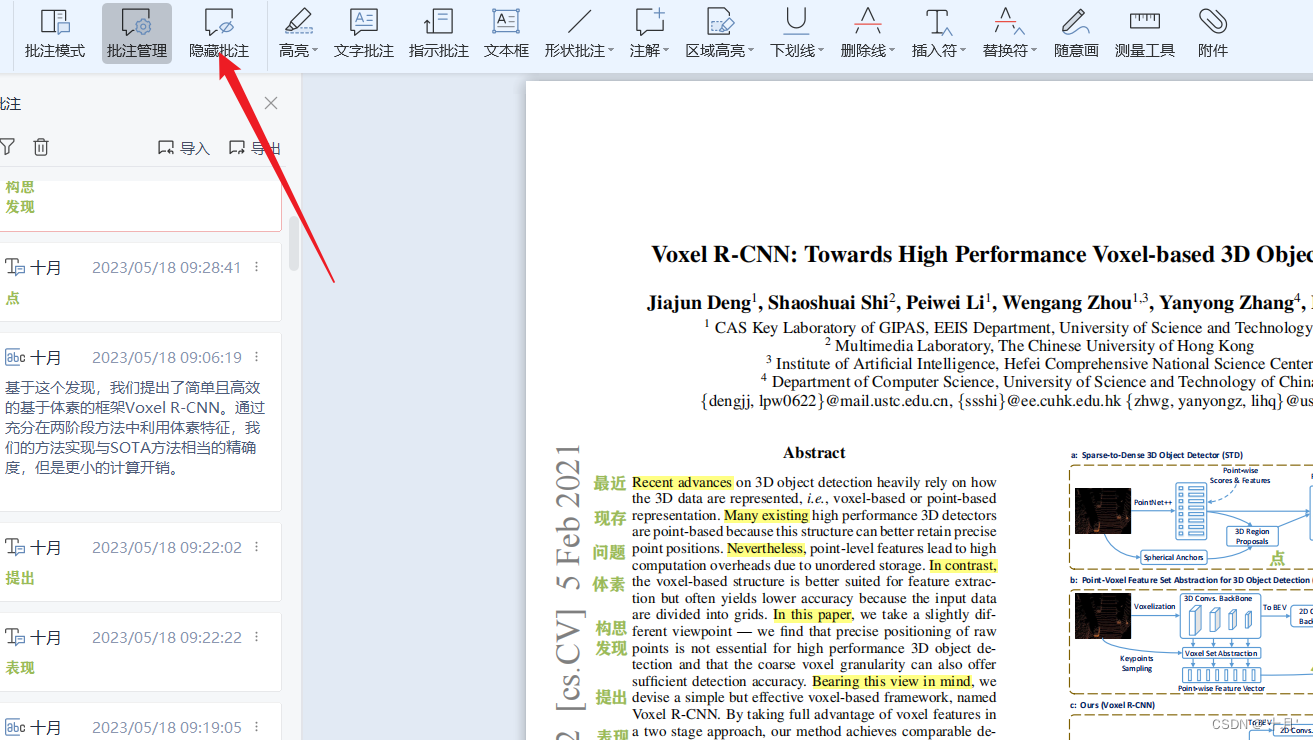Click the green 现存 margin note
1313x740 pixels.
point(609,518)
